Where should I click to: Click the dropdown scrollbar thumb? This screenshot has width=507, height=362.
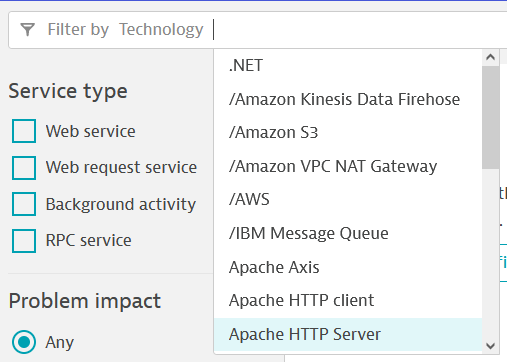490,117
